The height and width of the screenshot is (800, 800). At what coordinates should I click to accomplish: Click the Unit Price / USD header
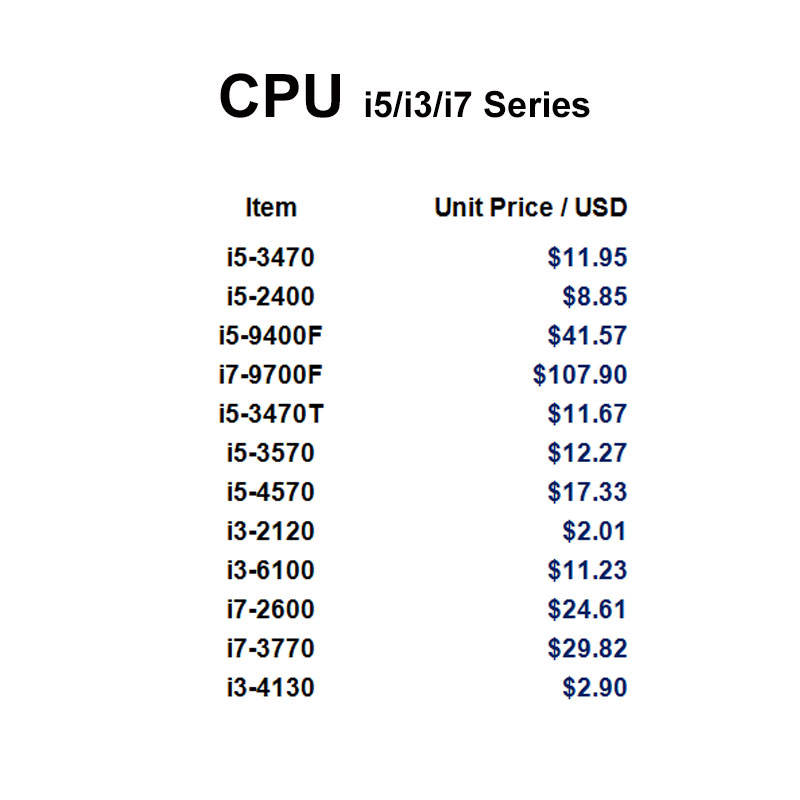530,208
